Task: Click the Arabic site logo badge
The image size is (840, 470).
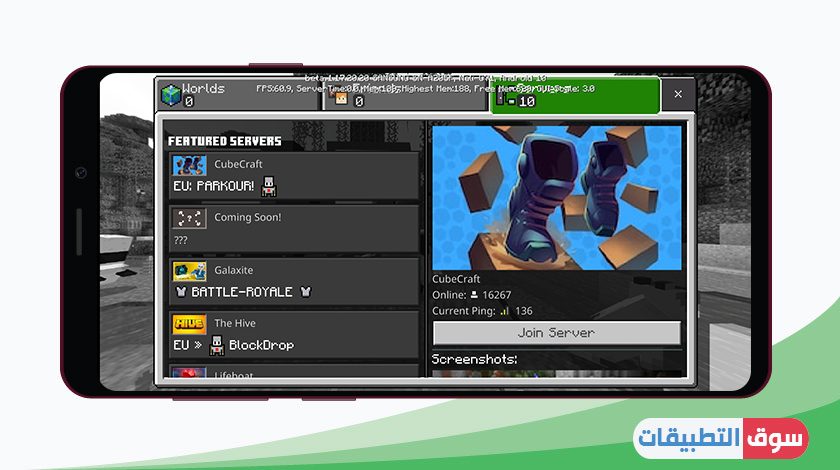Action: pos(721,438)
